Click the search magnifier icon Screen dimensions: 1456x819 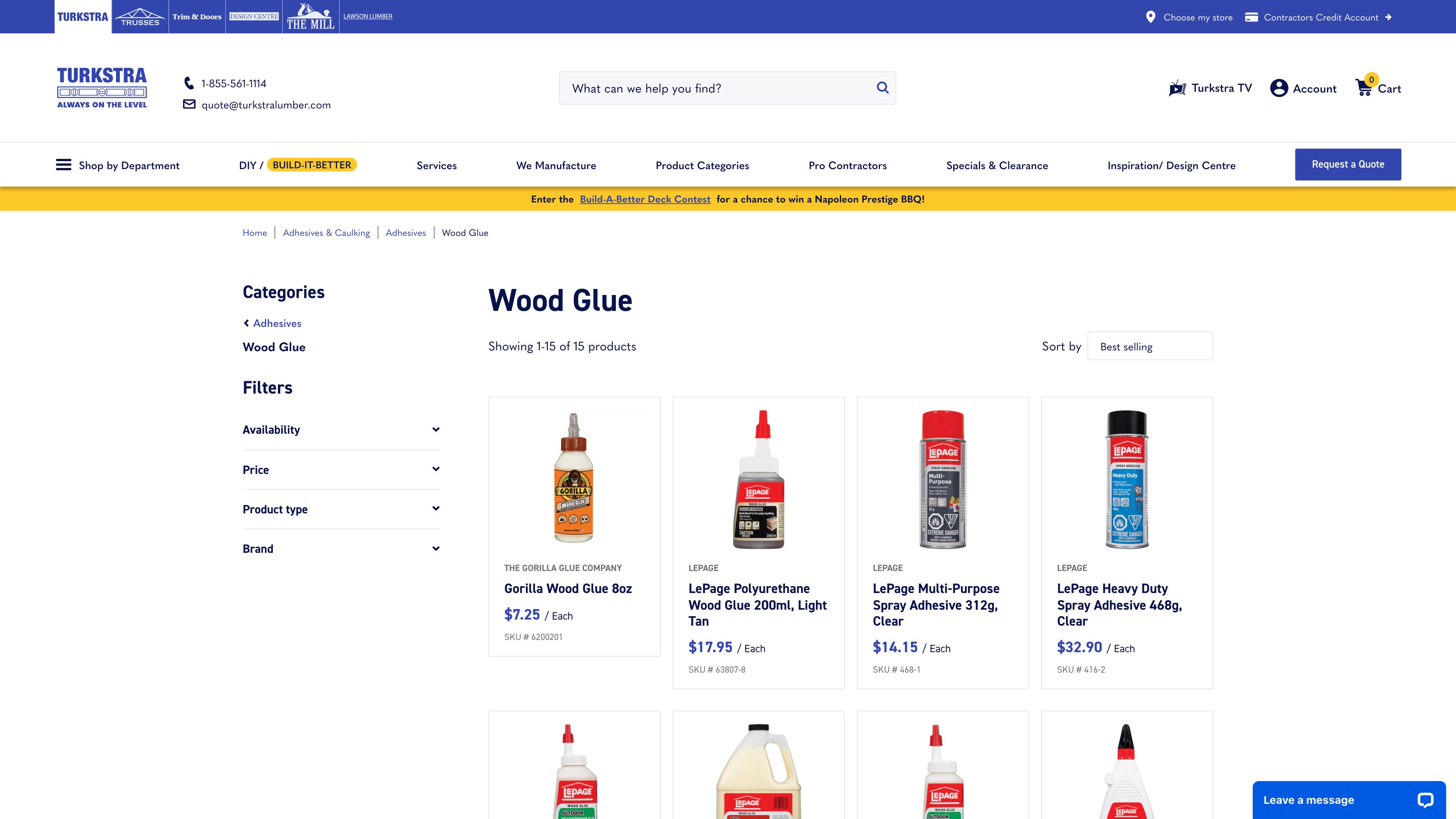[882, 88]
